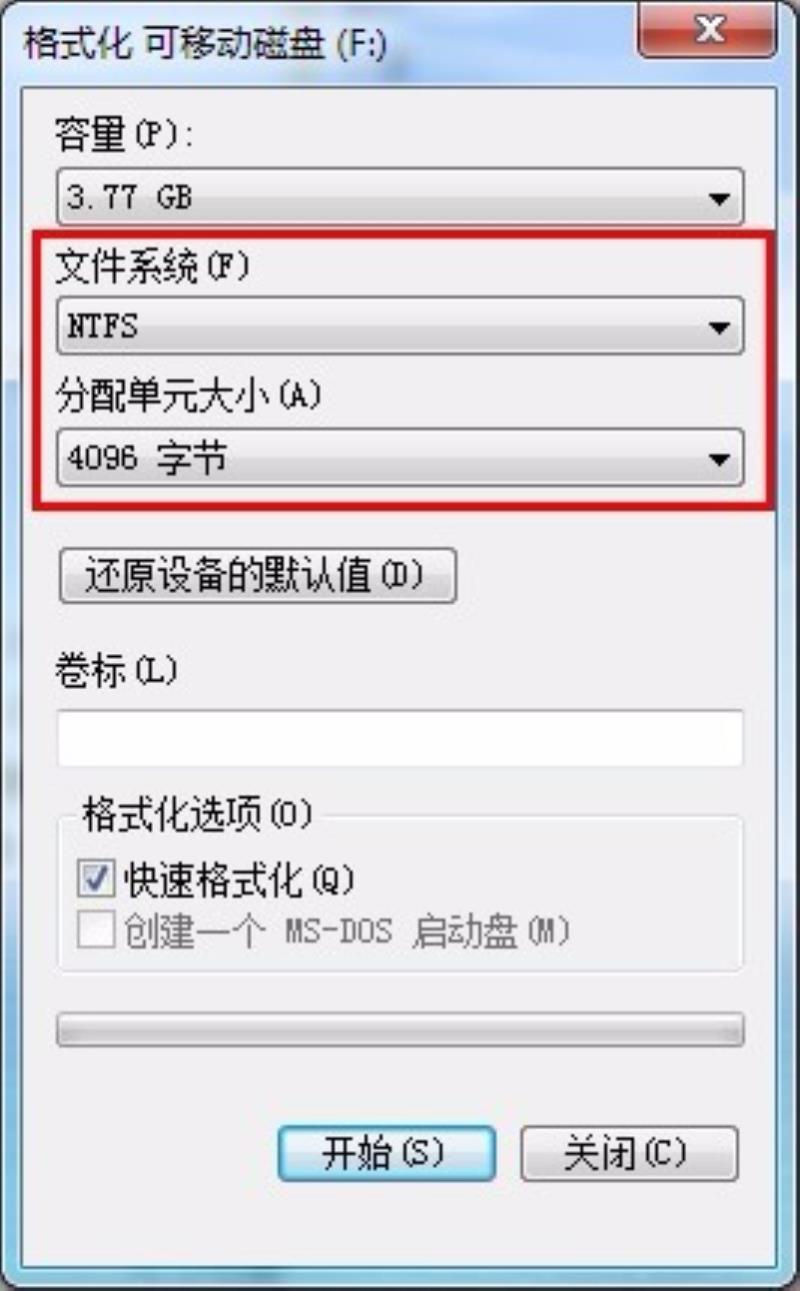
Task: Click the 格式化选项(O) group heading
Action: 197,816
